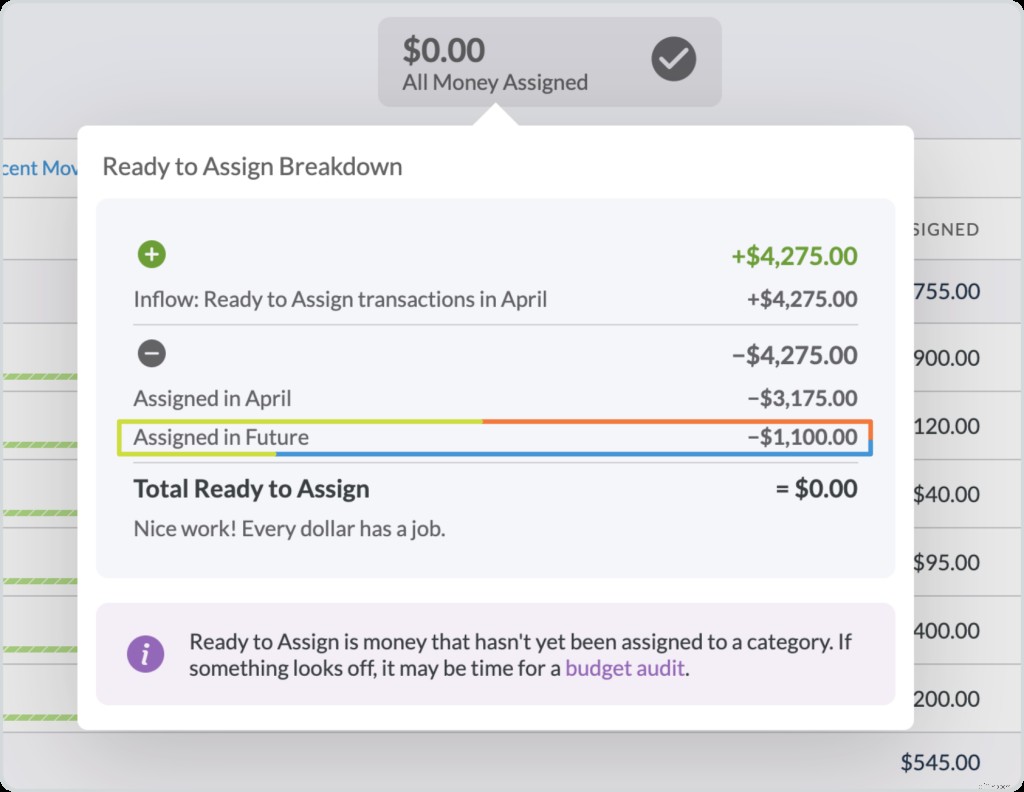Image resolution: width=1024 pixels, height=792 pixels.
Task: Click the gray minus outflow icon
Action: click(151, 354)
